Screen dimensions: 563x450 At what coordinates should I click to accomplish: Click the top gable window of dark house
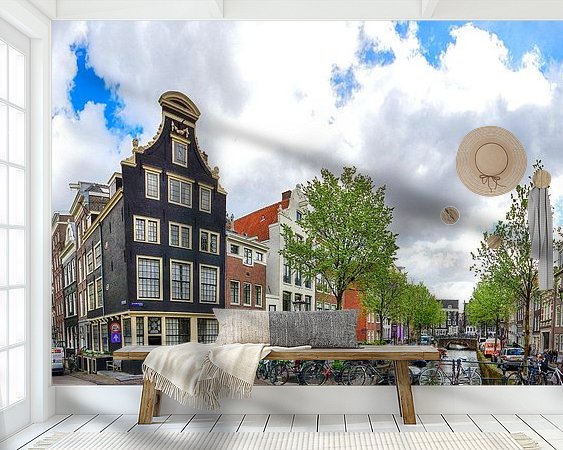click(x=180, y=153)
